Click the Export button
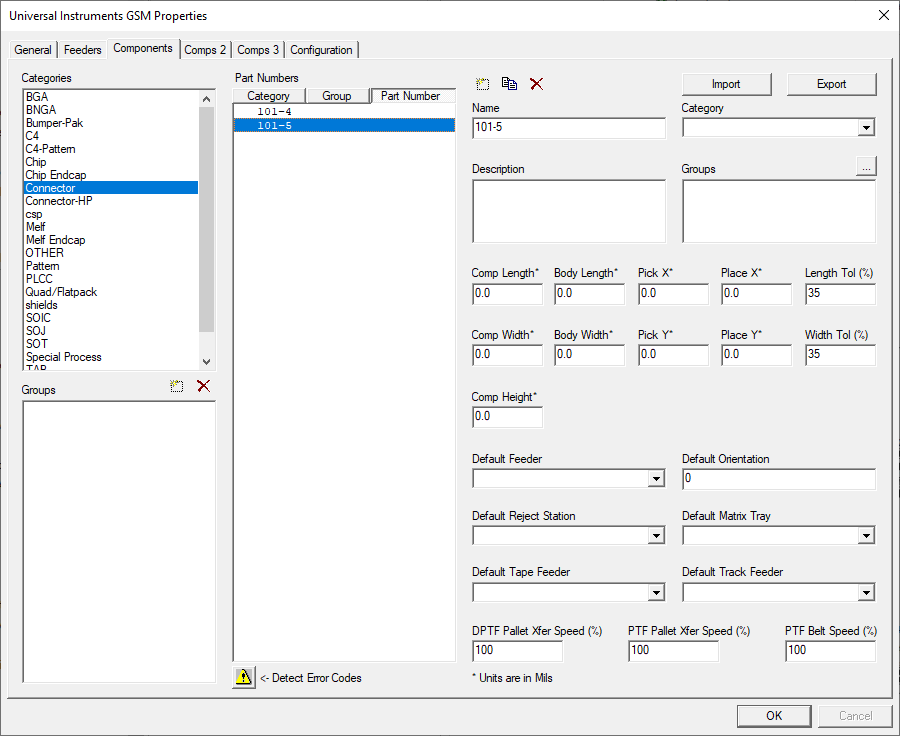Image resolution: width=900 pixels, height=736 pixels. (831, 84)
